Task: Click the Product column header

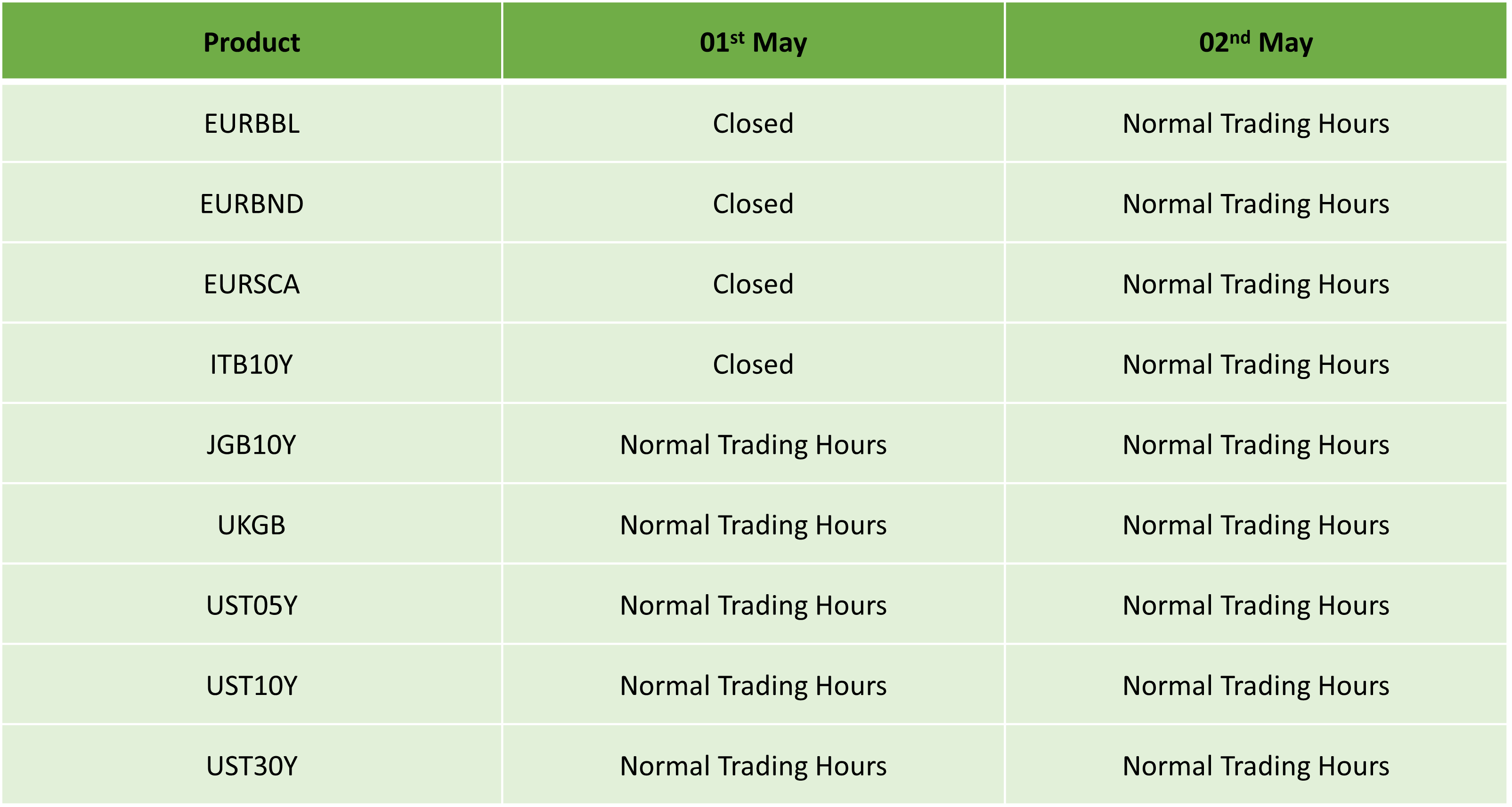Action: click(251, 41)
